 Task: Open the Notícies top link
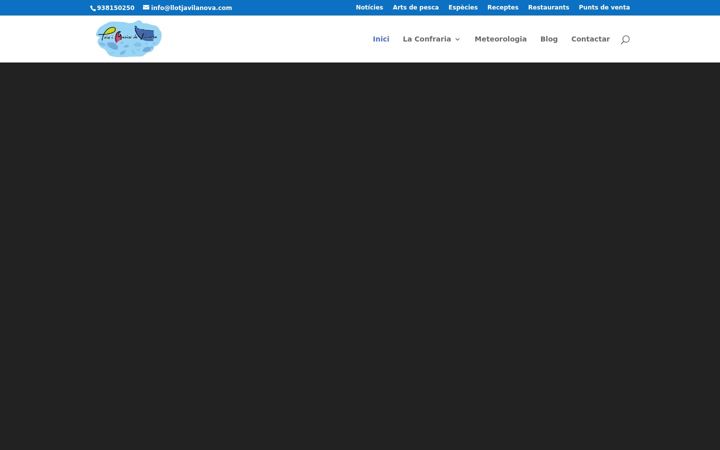369,7
